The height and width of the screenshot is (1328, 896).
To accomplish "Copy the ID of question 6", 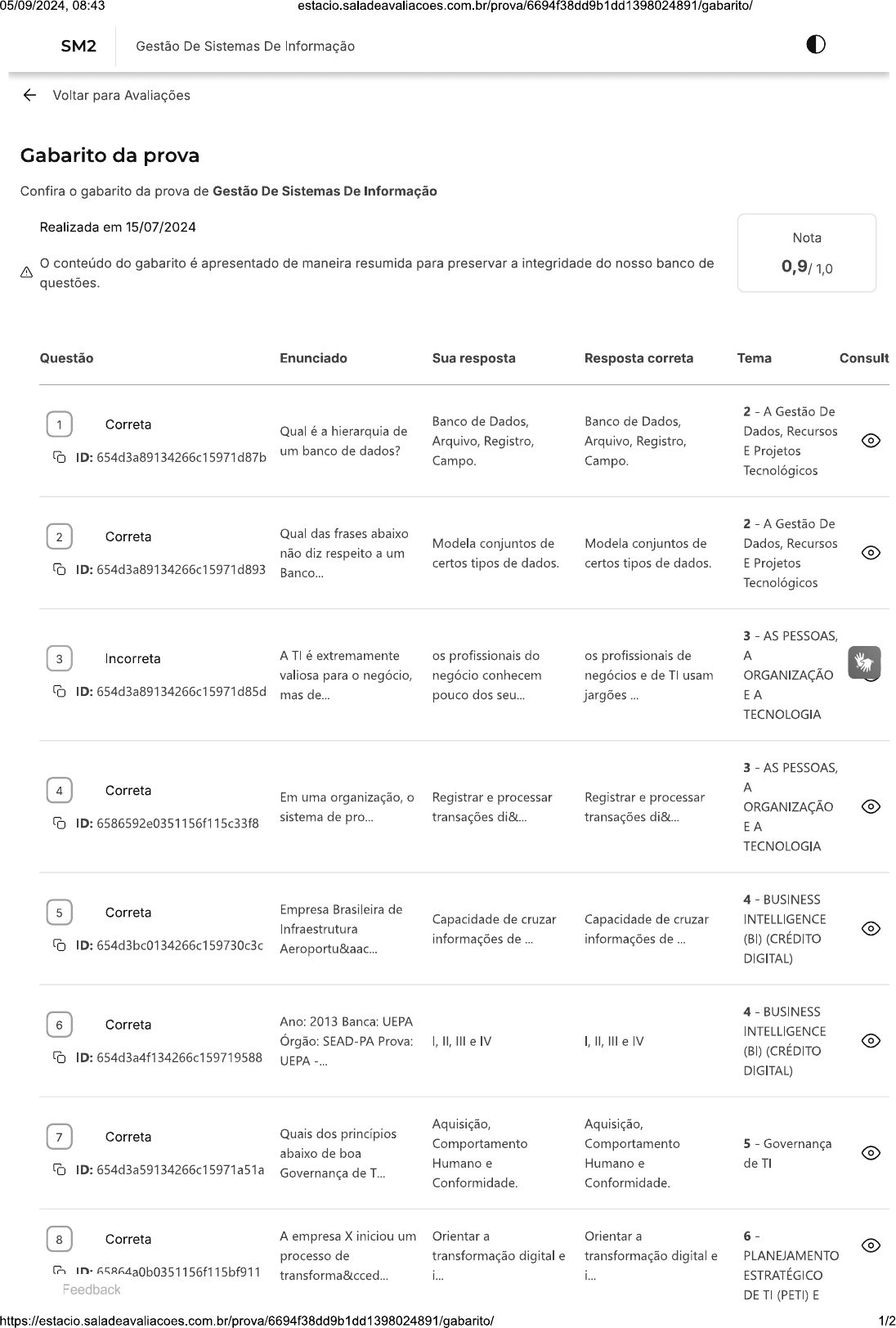I will (x=60, y=1057).
